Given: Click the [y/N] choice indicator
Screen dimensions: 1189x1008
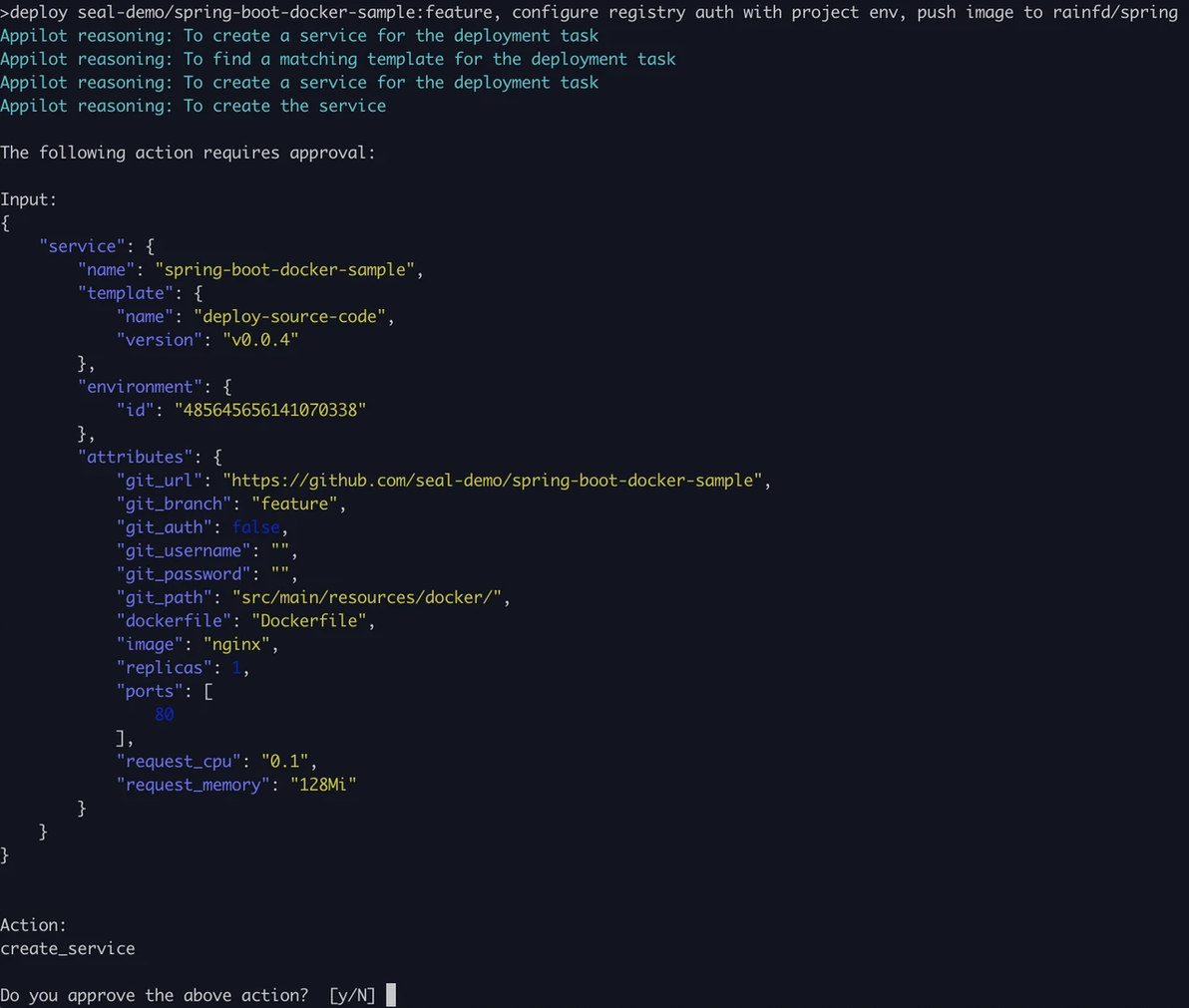Looking at the screenshot, I should [352, 995].
